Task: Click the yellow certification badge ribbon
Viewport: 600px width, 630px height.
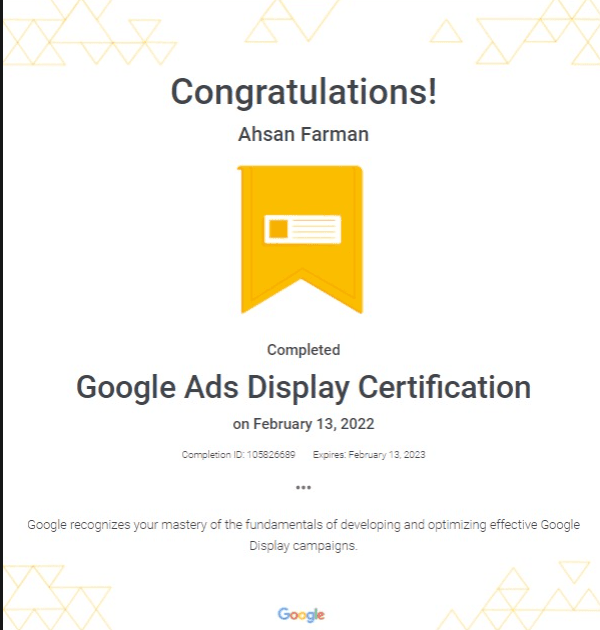Action: coord(302,239)
